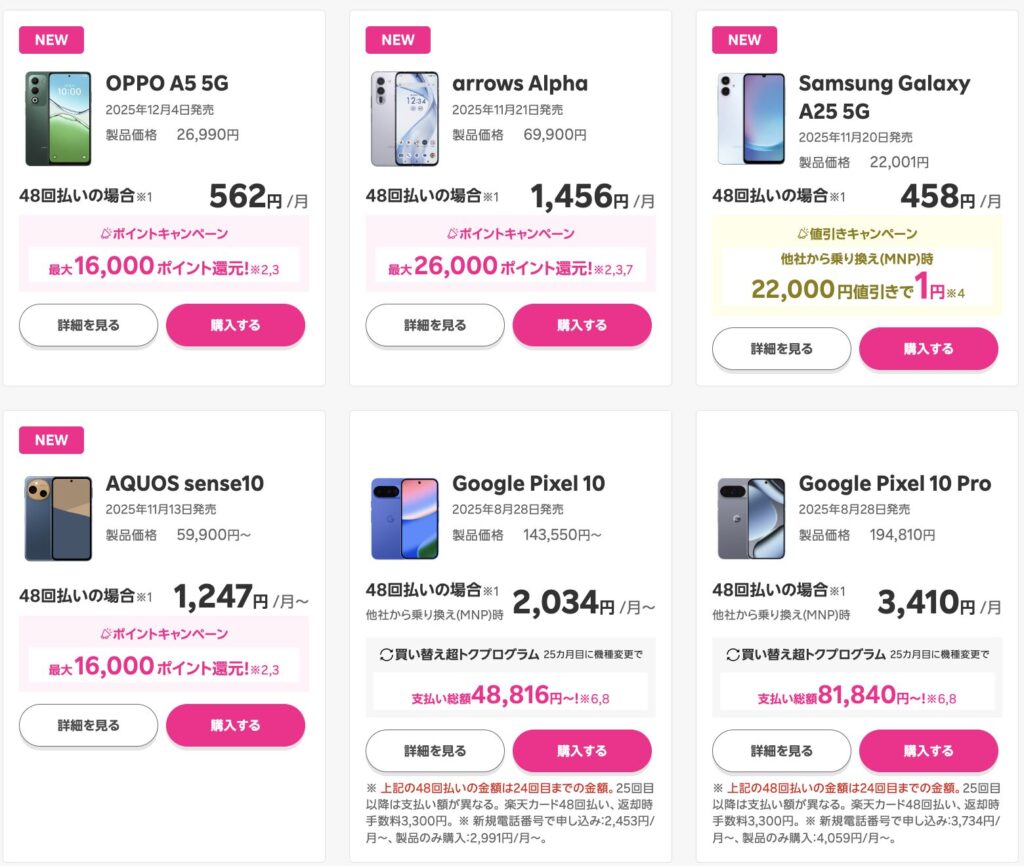Click the Google Pixel 10 product name heading
This screenshot has height=866, width=1024.
(528, 483)
